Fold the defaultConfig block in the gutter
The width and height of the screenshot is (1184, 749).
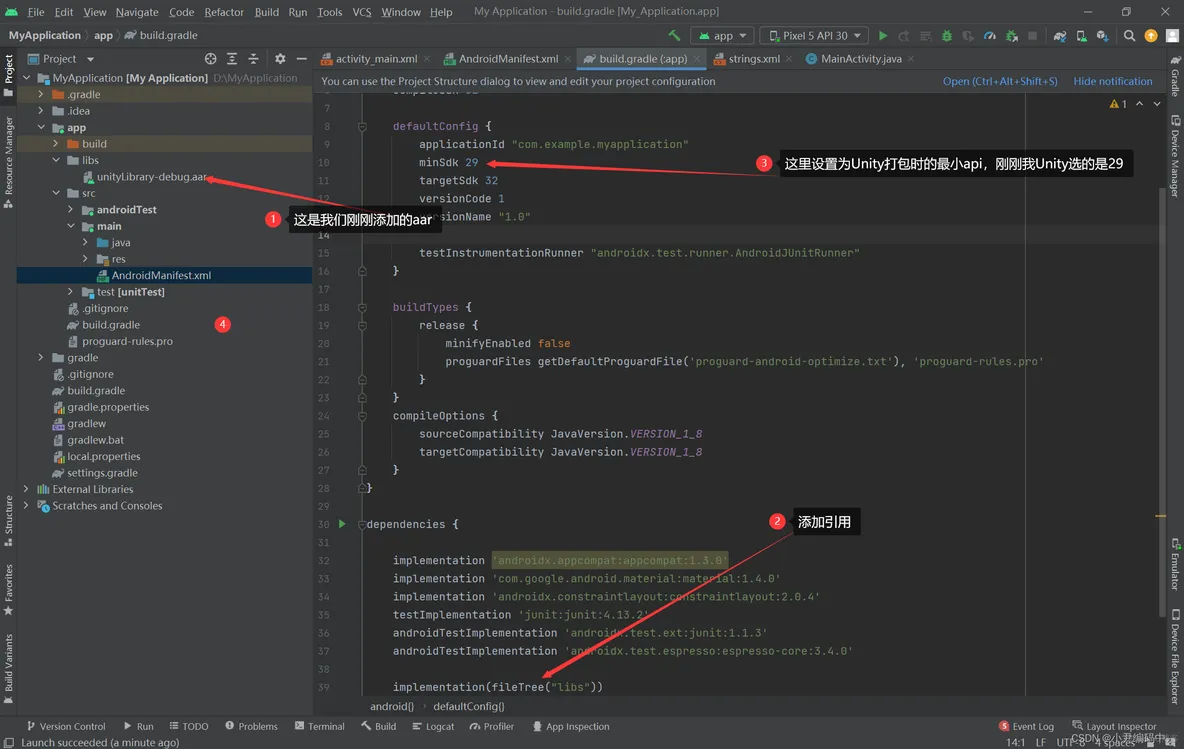coord(362,126)
